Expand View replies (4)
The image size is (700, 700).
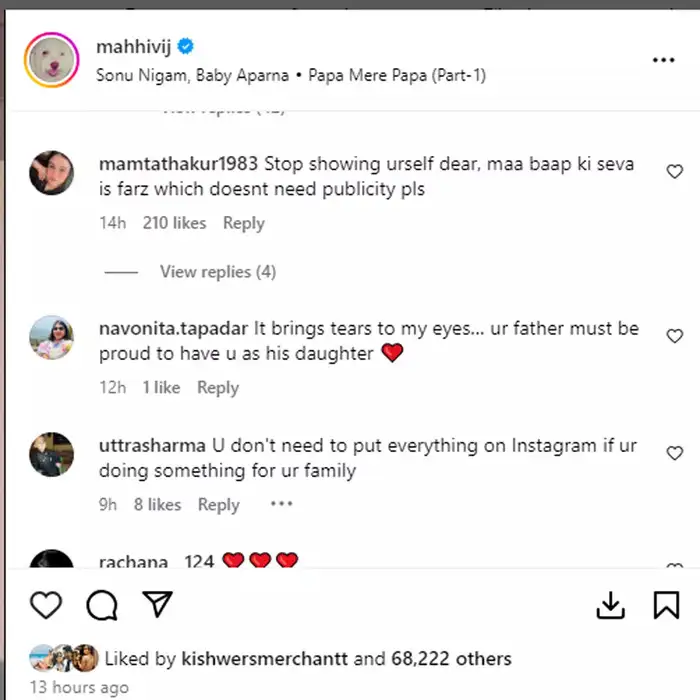pyautogui.click(x=217, y=272)
